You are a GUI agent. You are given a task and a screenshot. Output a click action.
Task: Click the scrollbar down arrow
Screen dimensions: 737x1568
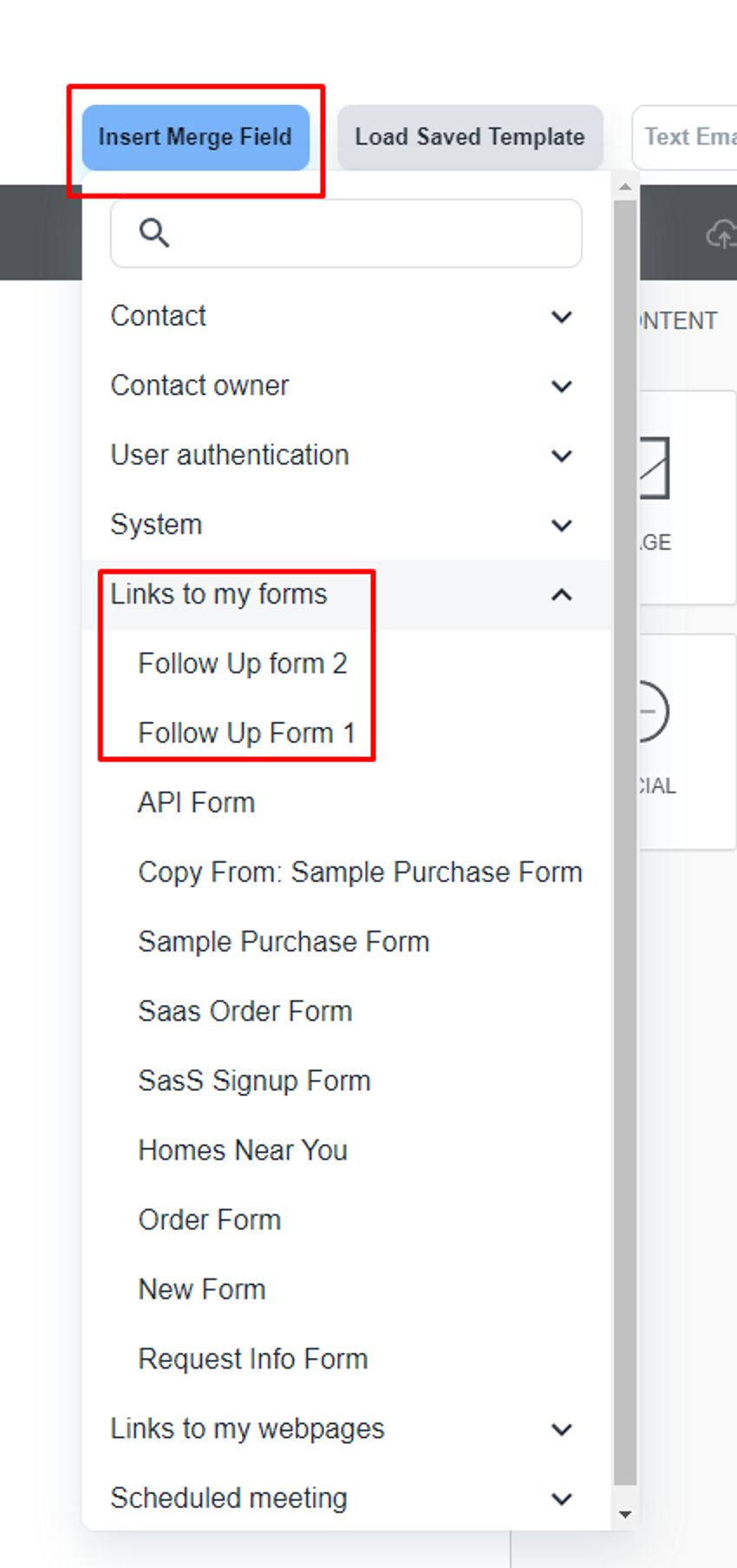[625, 1515]
